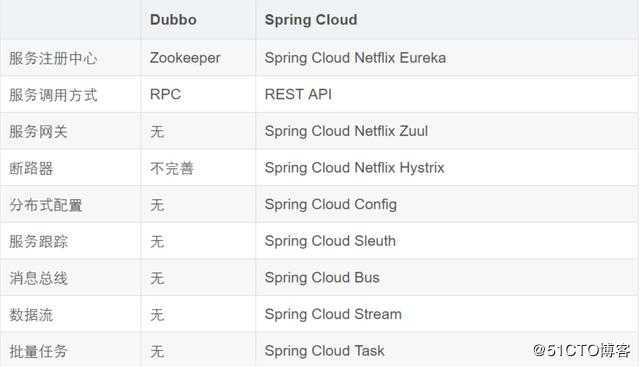The width and height of the screenshot is (640, 367).
Task: Select the Zookeeper cell
Action: click(185, 58)
